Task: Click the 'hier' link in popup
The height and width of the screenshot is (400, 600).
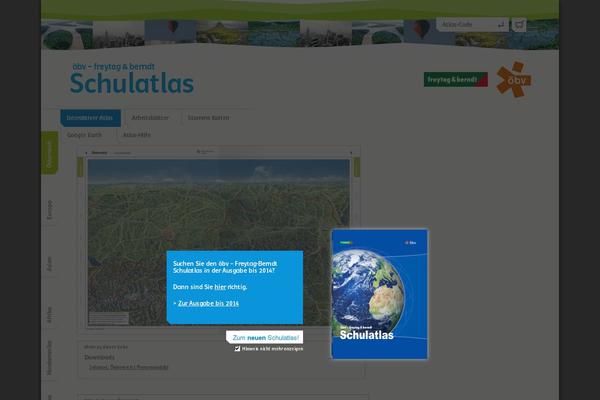Action: (x=220, y=287)
